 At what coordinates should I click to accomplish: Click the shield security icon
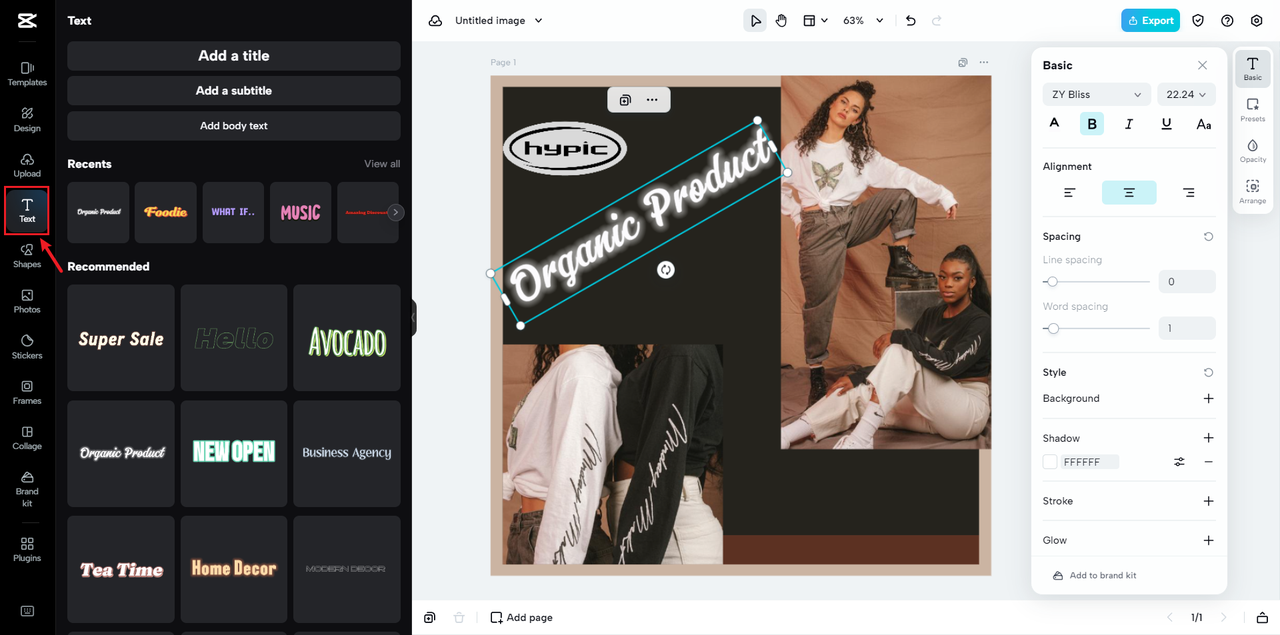(1198, 20)
